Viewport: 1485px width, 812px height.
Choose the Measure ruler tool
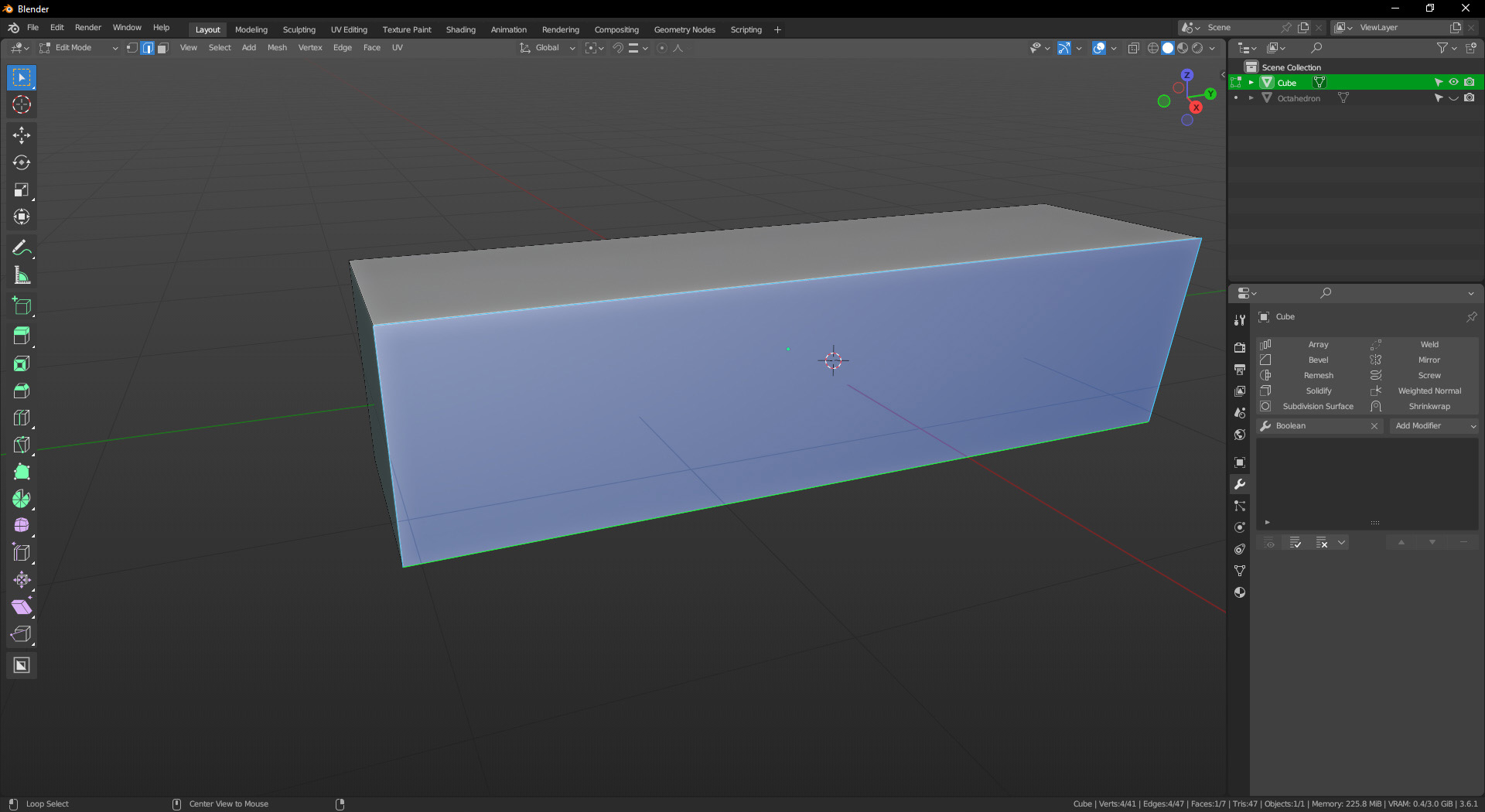[22, 275]
